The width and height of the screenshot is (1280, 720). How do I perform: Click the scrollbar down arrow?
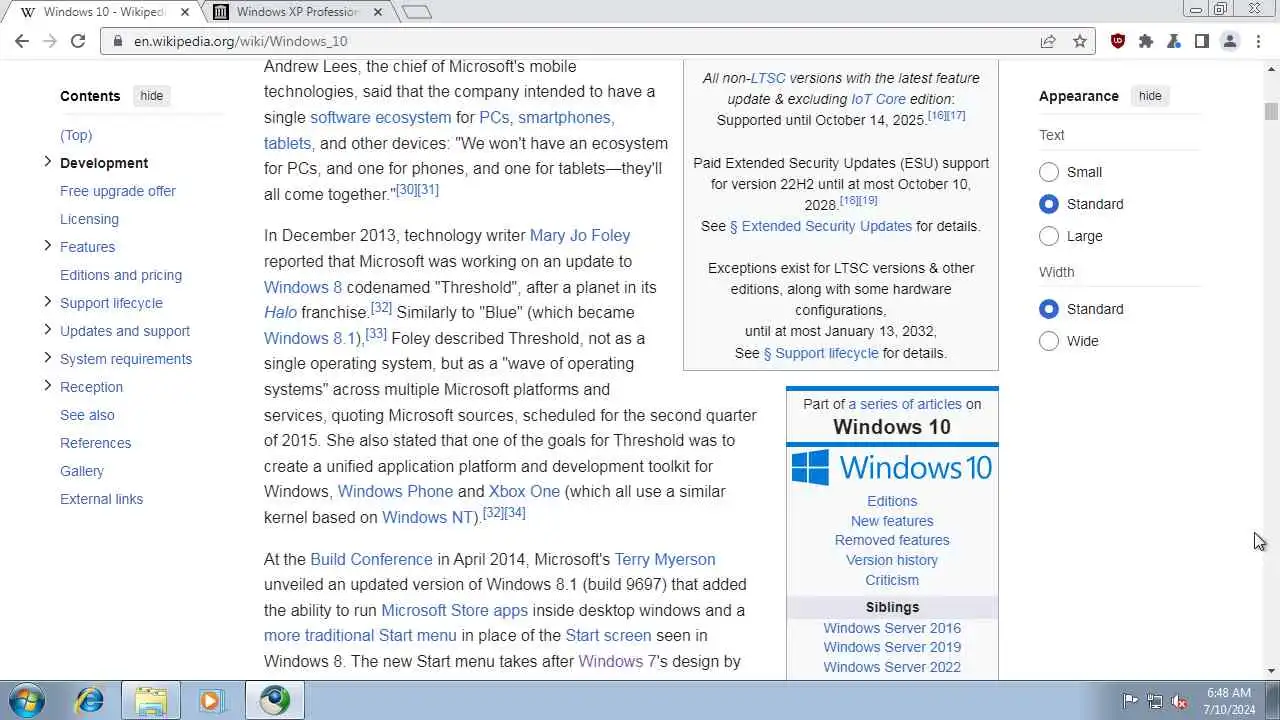tap(1271, 671)
